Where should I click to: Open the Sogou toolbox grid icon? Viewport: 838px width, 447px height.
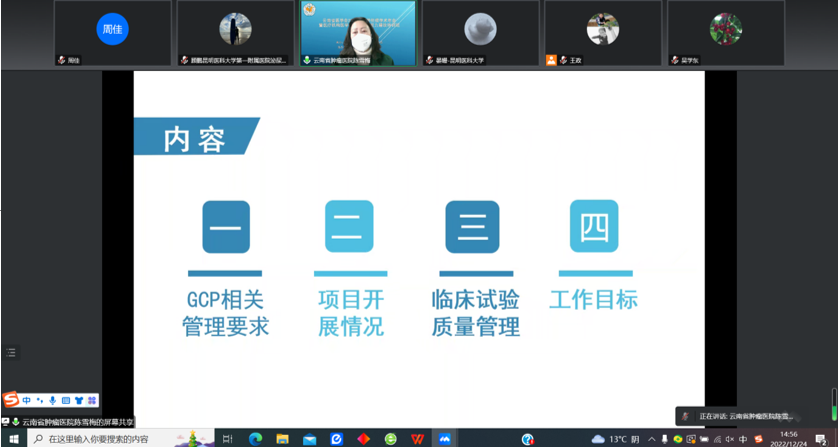(90, 400)
